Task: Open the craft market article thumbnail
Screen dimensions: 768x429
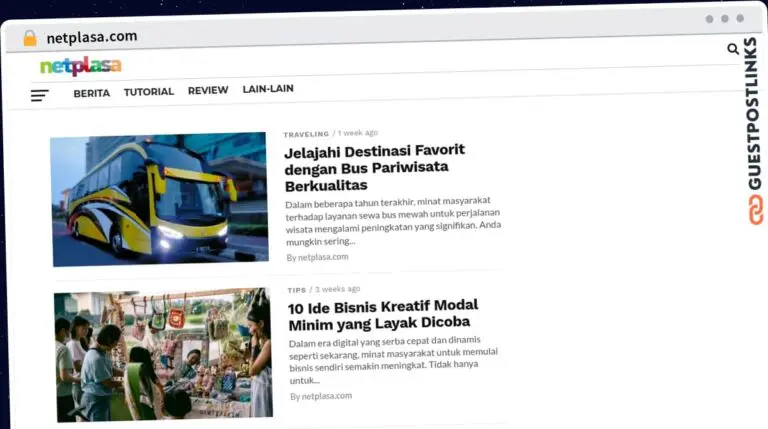Action: pos(163,353)
